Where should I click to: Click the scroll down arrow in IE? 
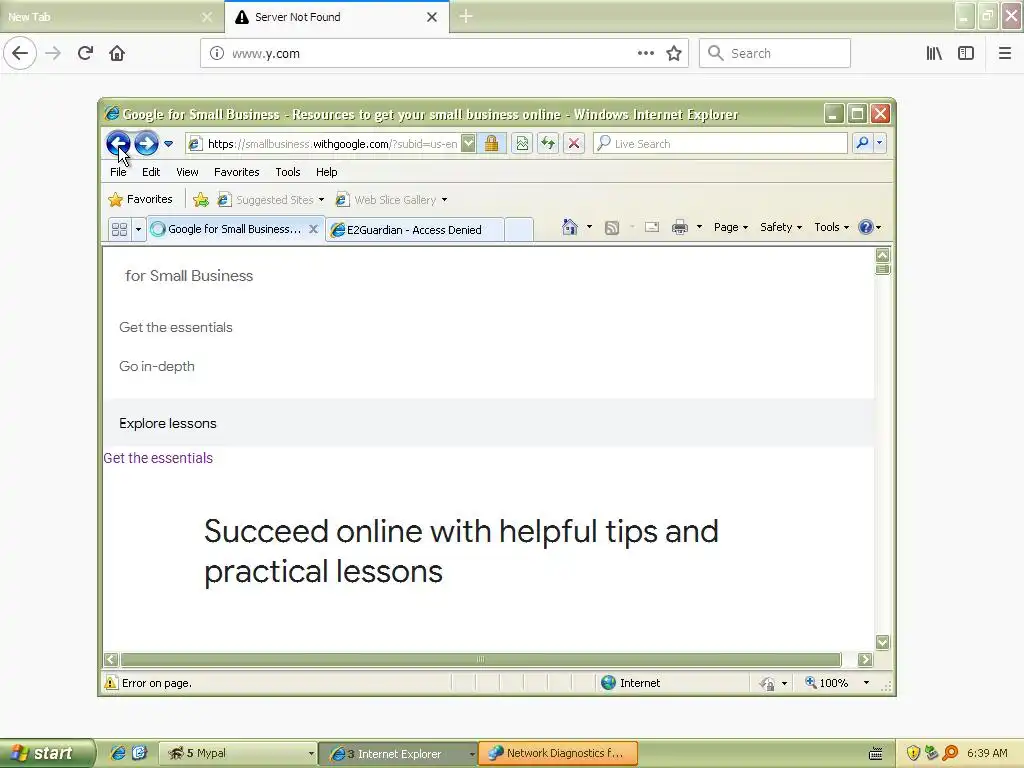click(x=882, y=643)
